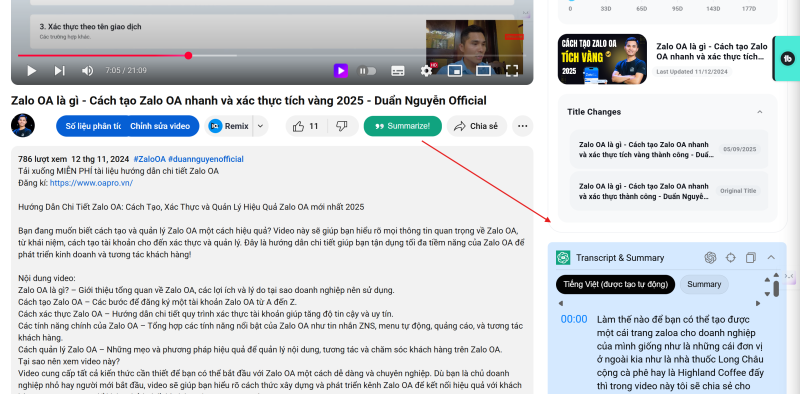Image resolution: width=800 pixels, height=394 pixels.
Task: Enter fullscreen mode
Action: (512, 71)
